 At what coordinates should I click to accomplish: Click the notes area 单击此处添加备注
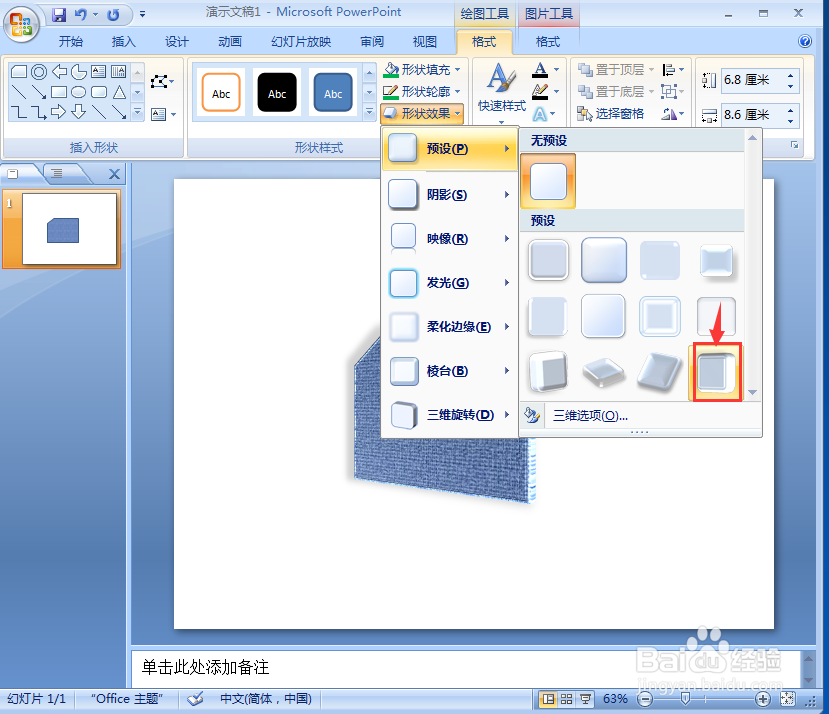(x=465, y=667)
